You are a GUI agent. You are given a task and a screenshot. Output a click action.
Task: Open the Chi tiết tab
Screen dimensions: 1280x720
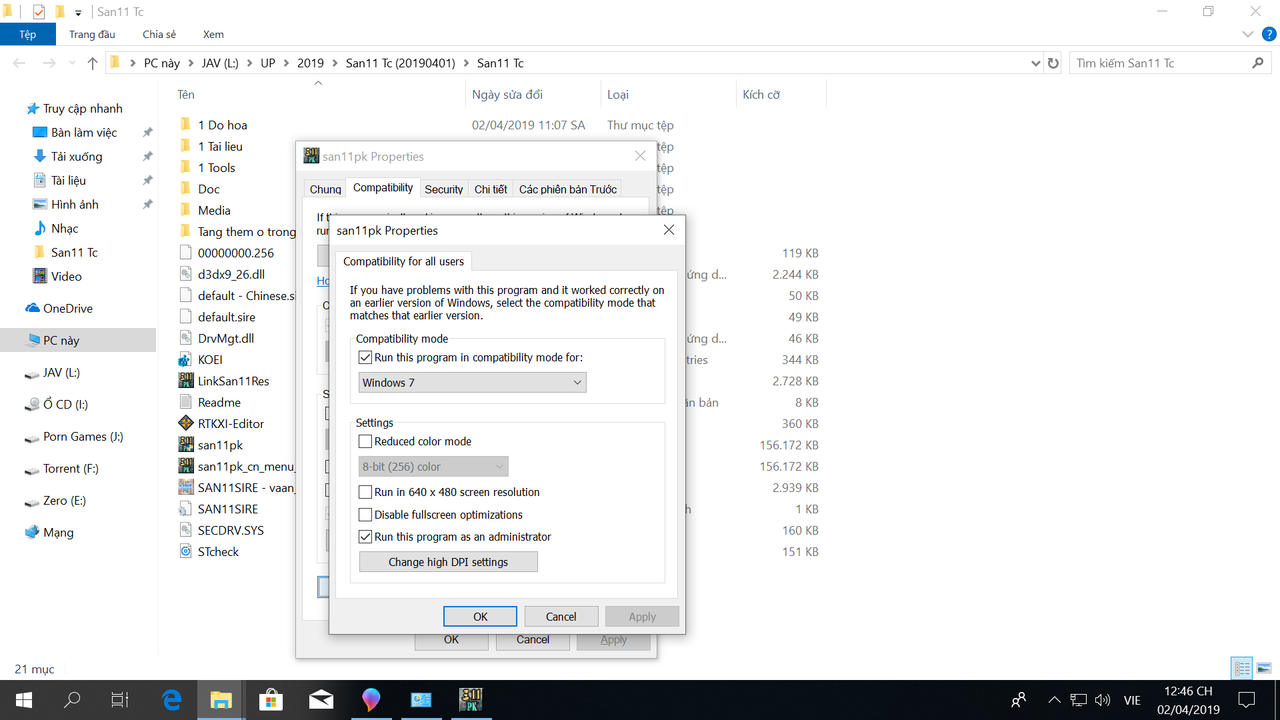point(490,189)
